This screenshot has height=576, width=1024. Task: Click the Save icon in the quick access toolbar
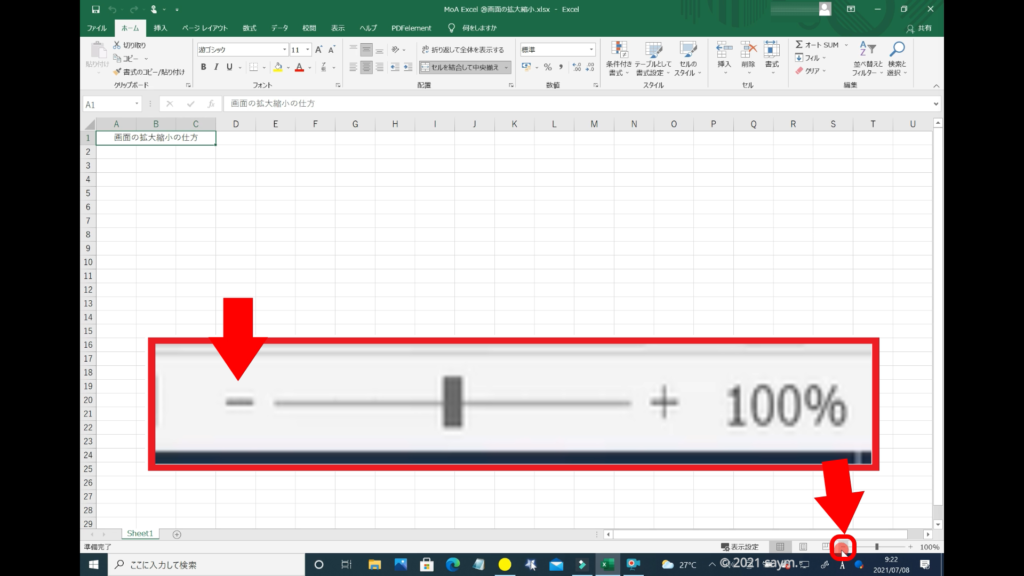(97, 9)
